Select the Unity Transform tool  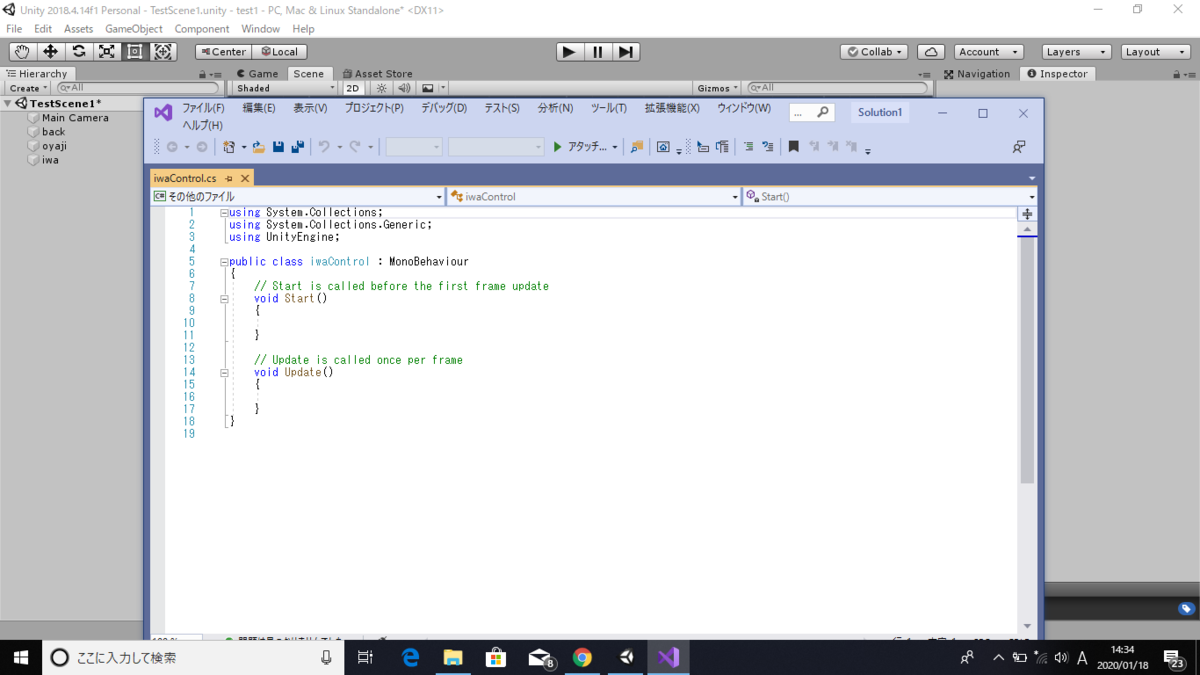(x=163, y=52)
